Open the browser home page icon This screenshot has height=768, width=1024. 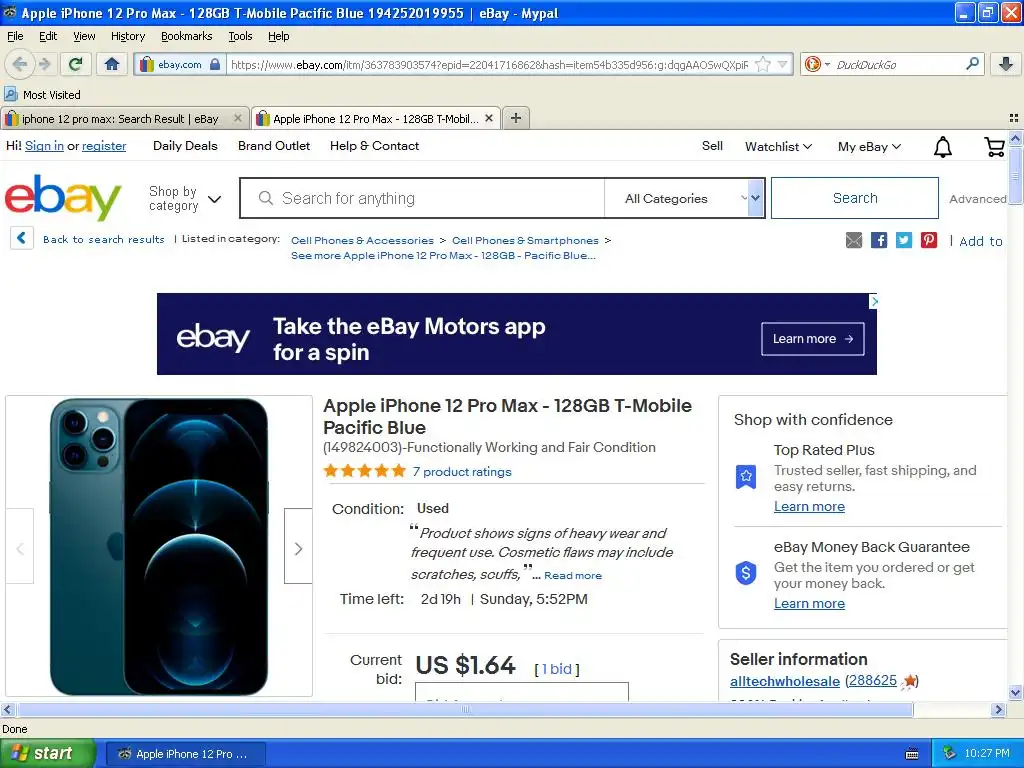click(112, 64)
